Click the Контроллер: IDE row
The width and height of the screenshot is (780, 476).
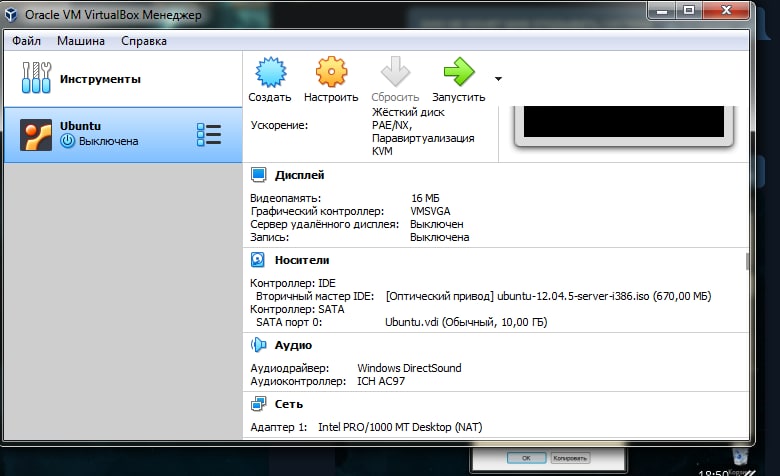coord(293,284)
